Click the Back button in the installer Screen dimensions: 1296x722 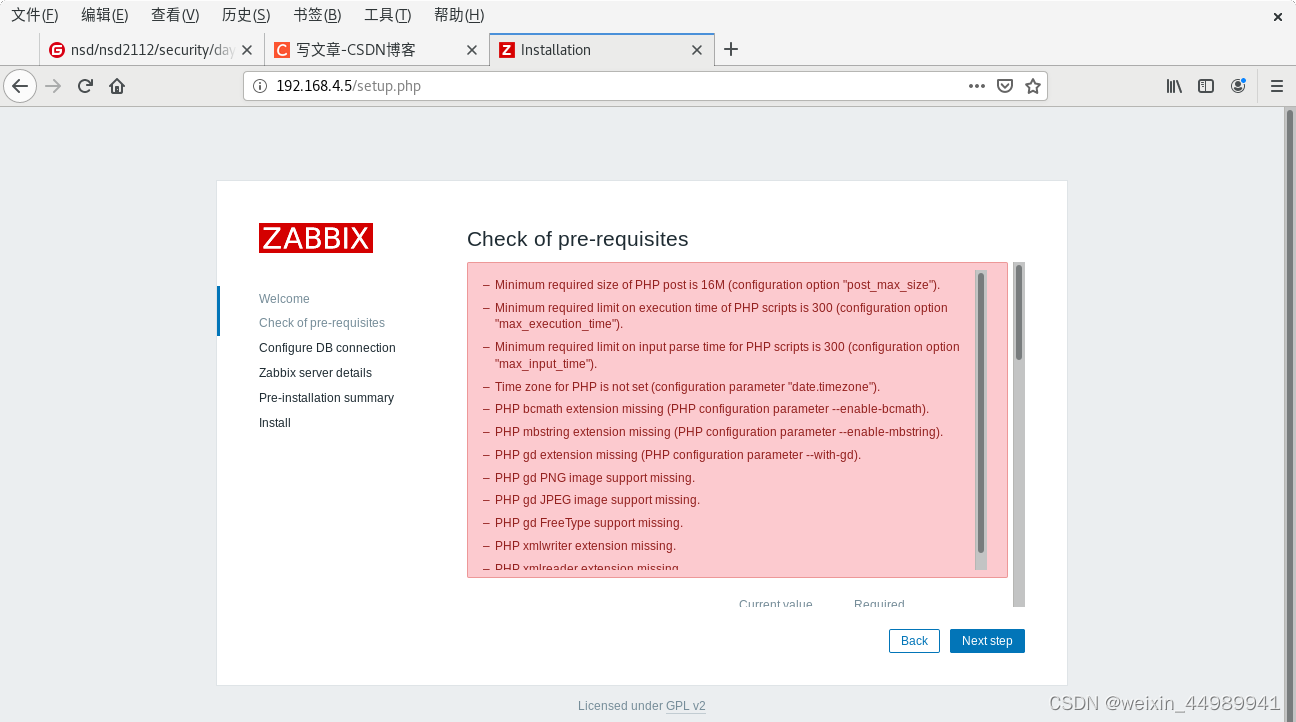coord(914,641)
